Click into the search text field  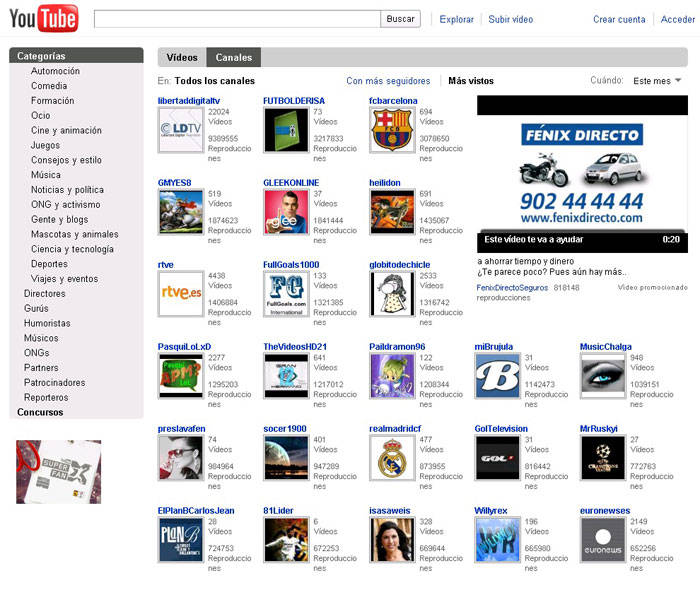237,19
